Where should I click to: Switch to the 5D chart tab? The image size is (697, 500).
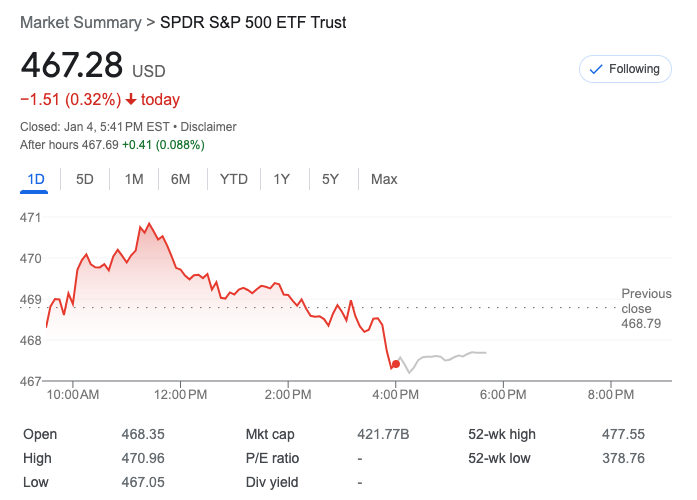(85, 179)
